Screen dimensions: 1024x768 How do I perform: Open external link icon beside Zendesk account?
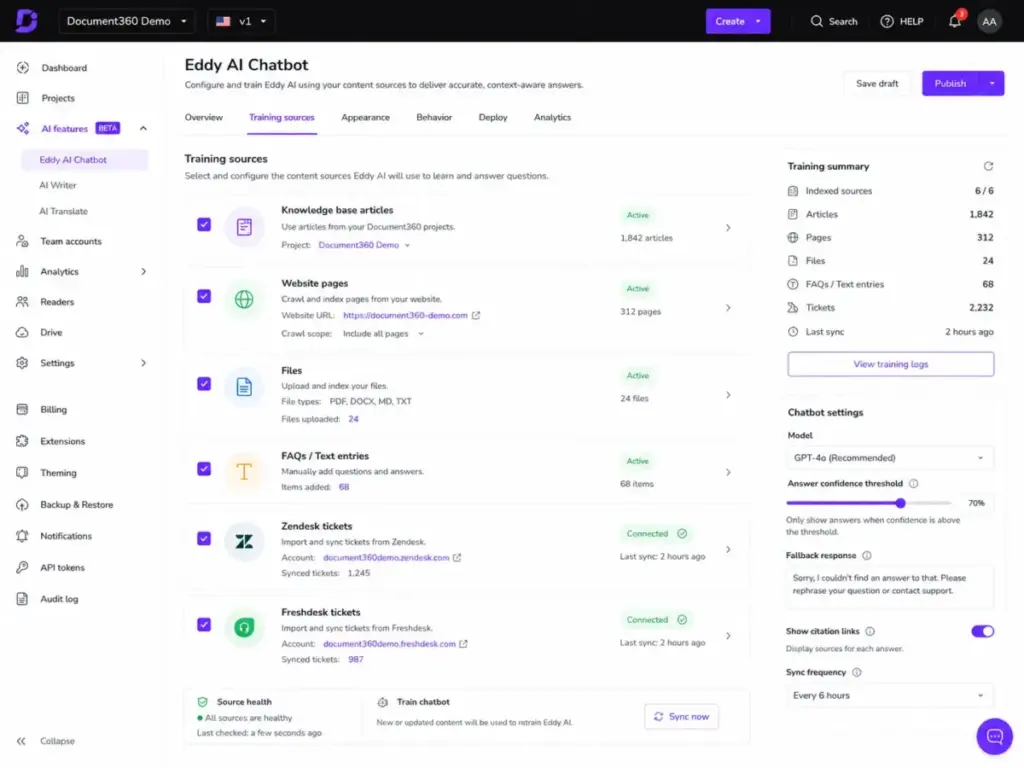click(457, 558)
